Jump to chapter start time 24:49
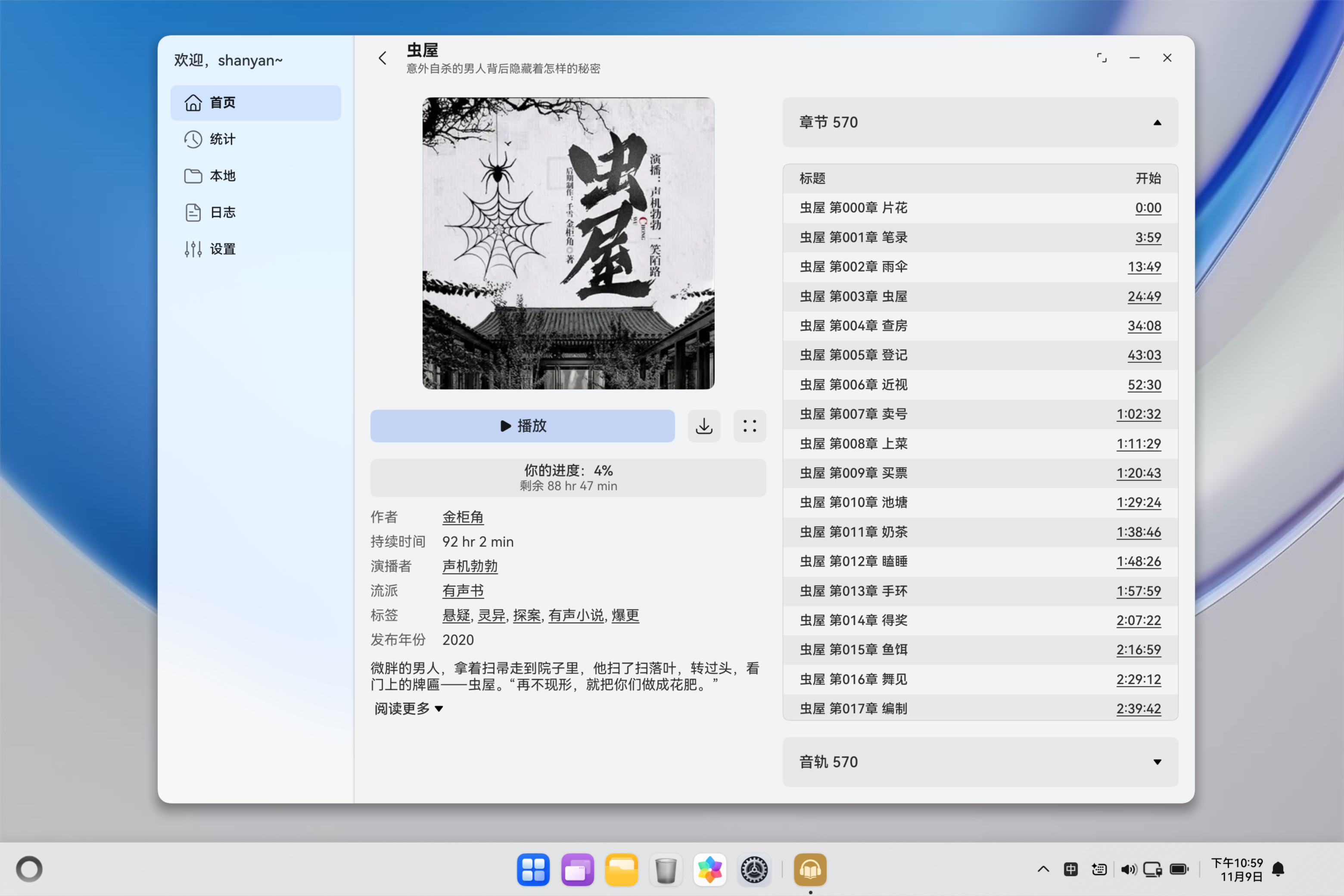Image resolution: width=1344 pixels, height=896 pixels. coord(1144,296)
